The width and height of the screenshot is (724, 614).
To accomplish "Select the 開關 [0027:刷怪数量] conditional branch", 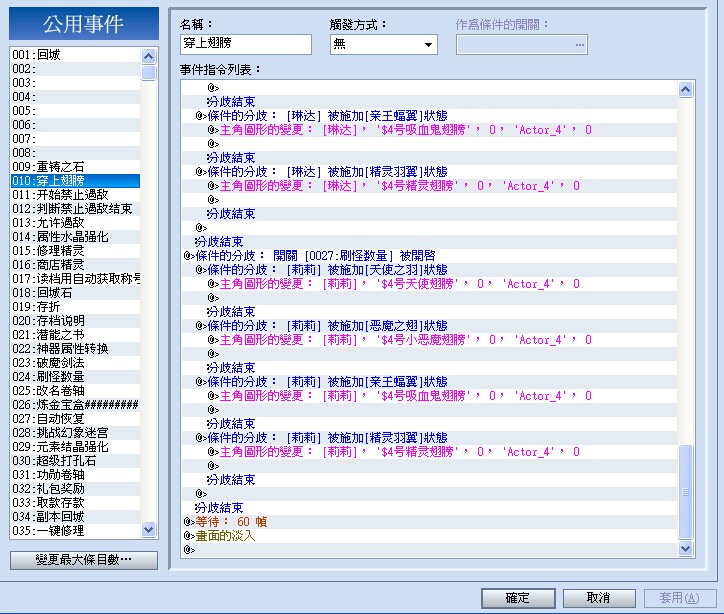I will click(x=429, y=256).
